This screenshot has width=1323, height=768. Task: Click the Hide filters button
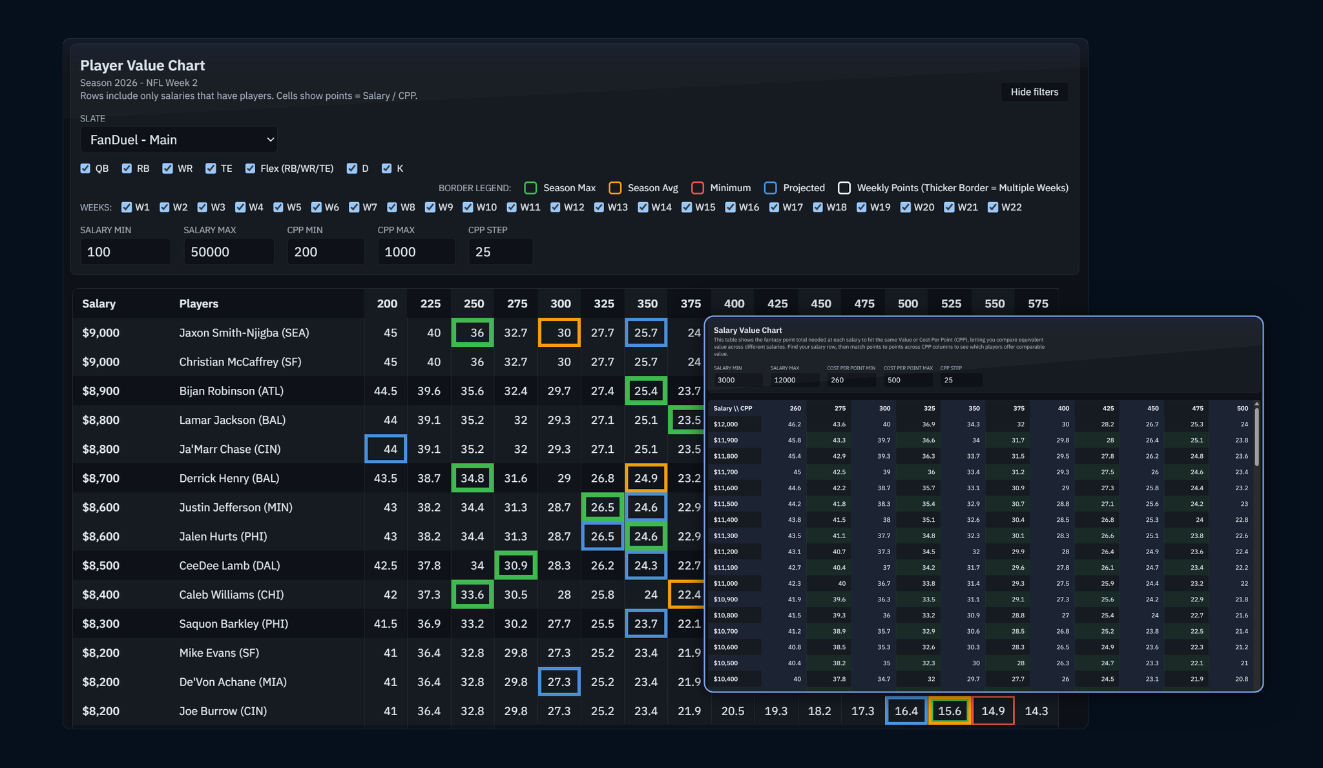[1034, 92]
